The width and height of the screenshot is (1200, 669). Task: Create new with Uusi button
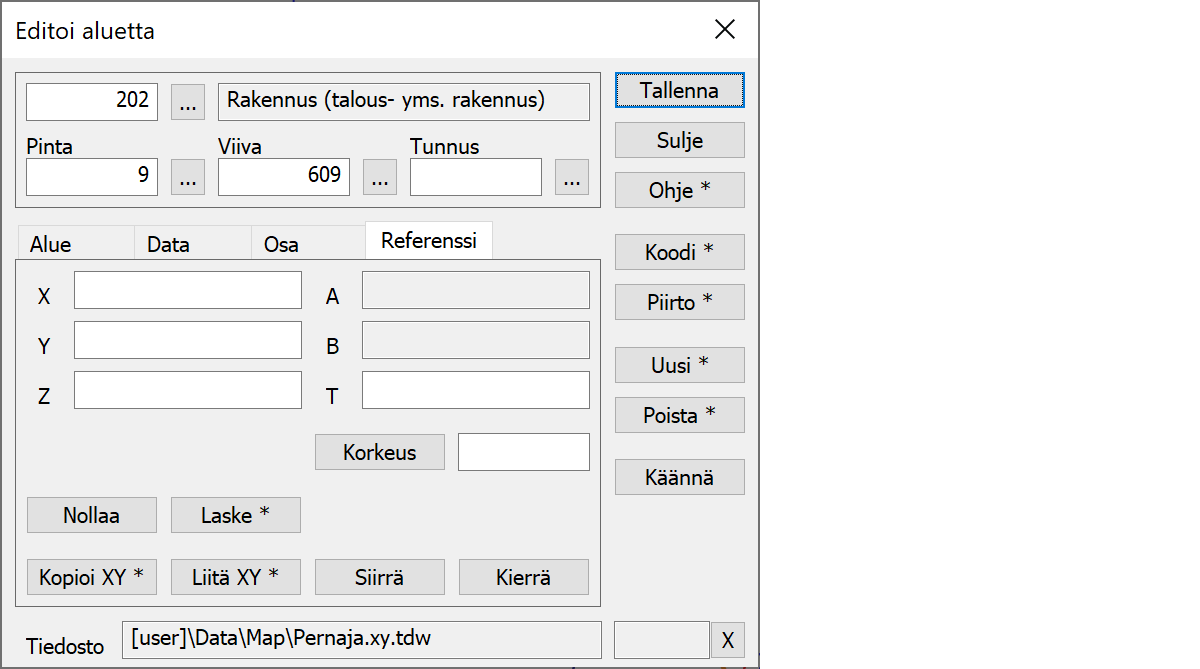[679, 365]
